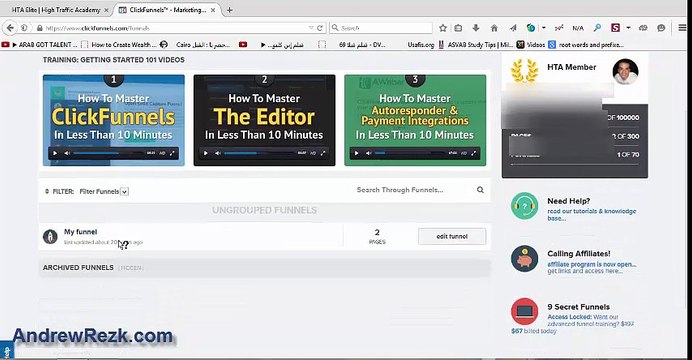Viewport: 692px width, 360px height.
Task: Click the 9 Secret Funnels laptop icon
Action: (x=524, y=311)
